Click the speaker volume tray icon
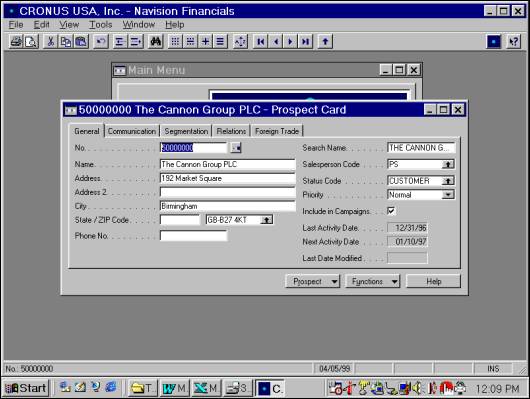 (x=417, y=388)
